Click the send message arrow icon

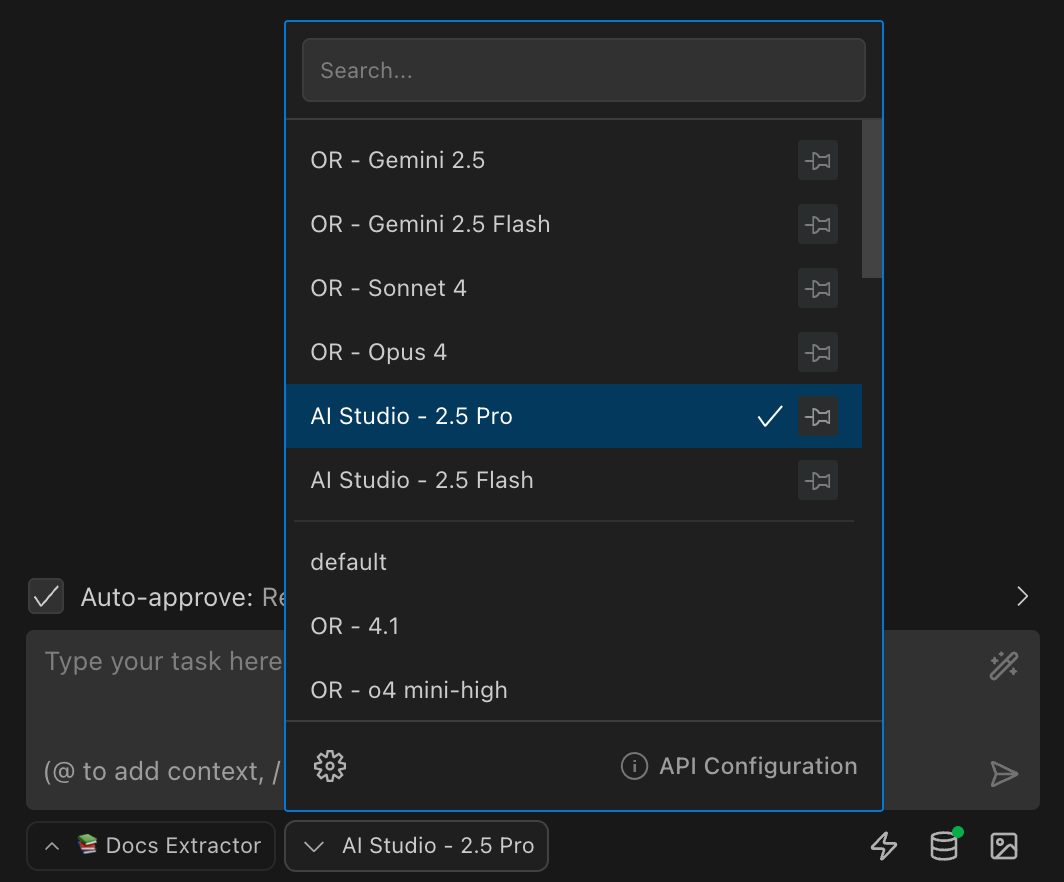1003,773
